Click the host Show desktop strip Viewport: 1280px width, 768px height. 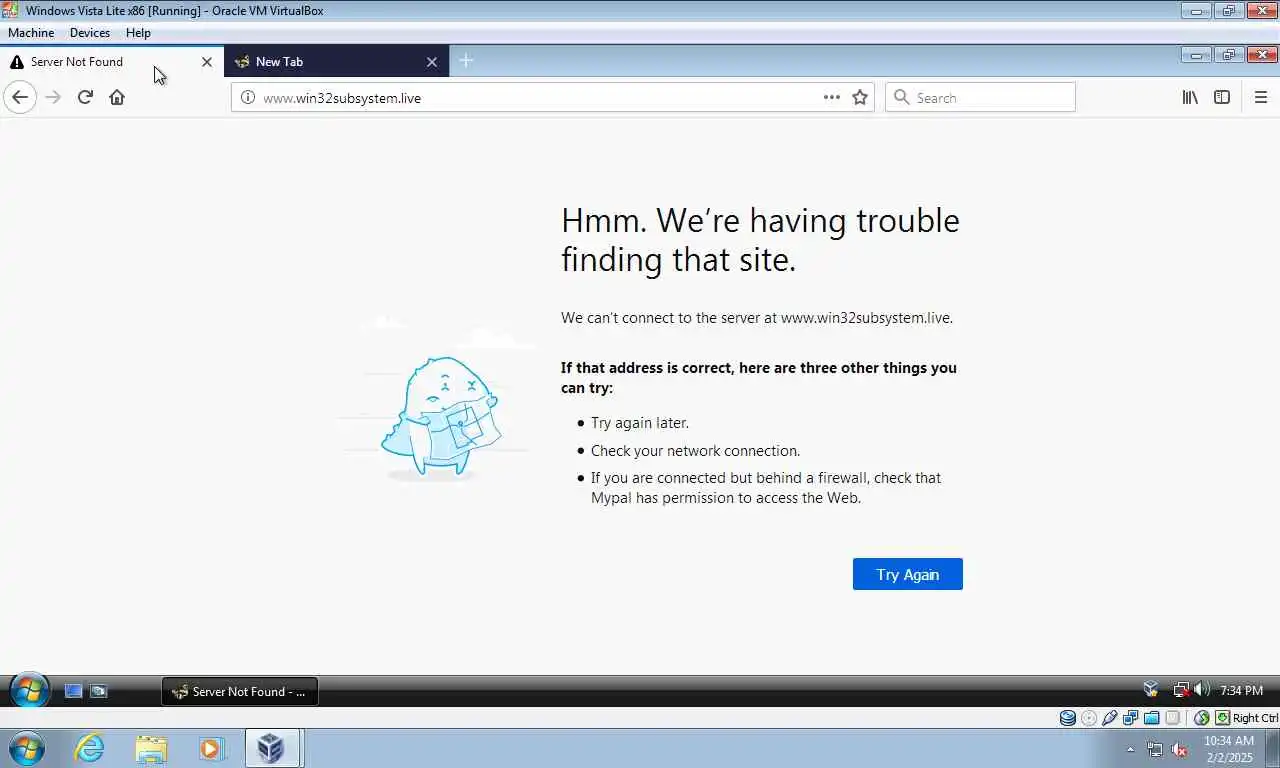pos(1273,749)
